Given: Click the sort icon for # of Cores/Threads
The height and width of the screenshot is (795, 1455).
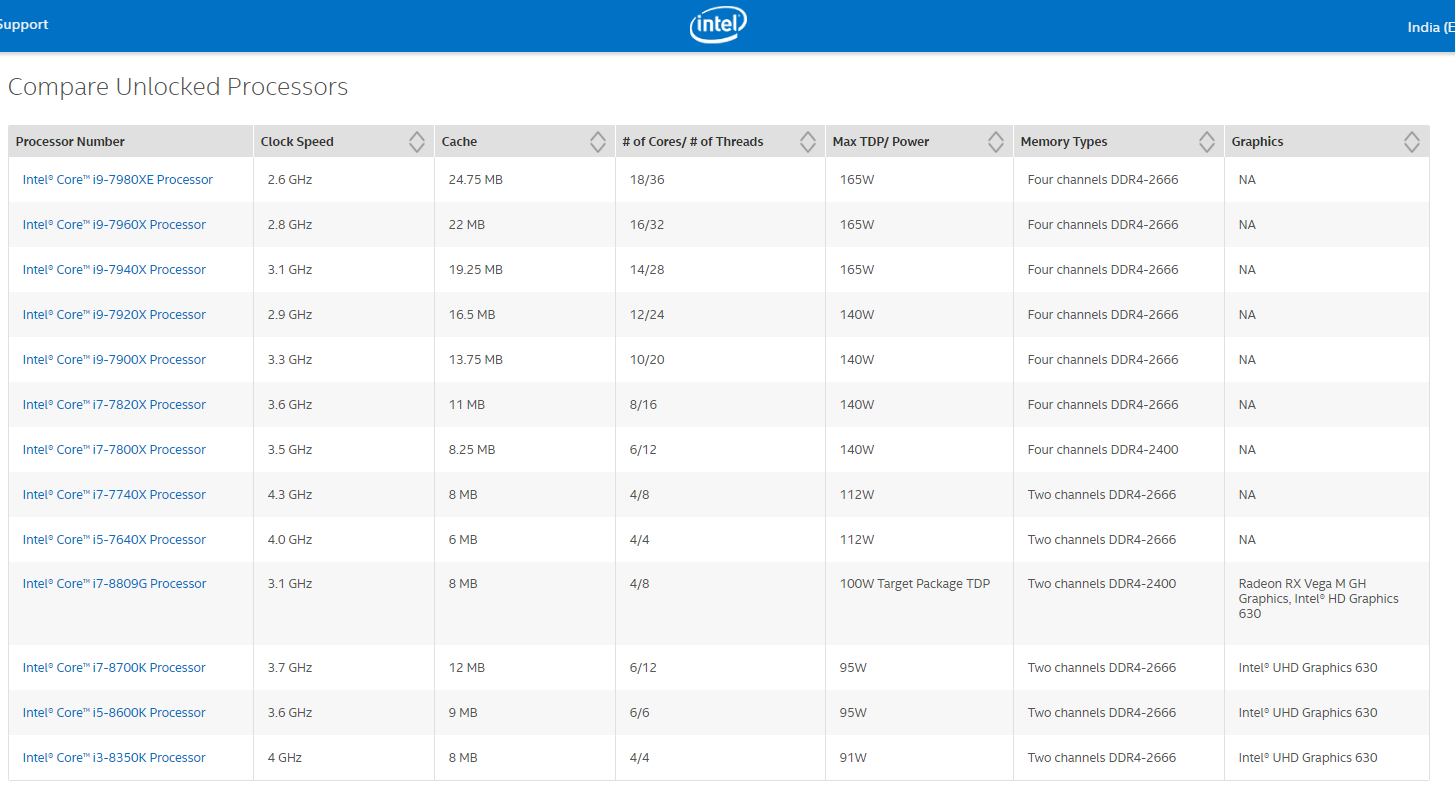Looking at the screenshot, I should [x=807, y=141].
